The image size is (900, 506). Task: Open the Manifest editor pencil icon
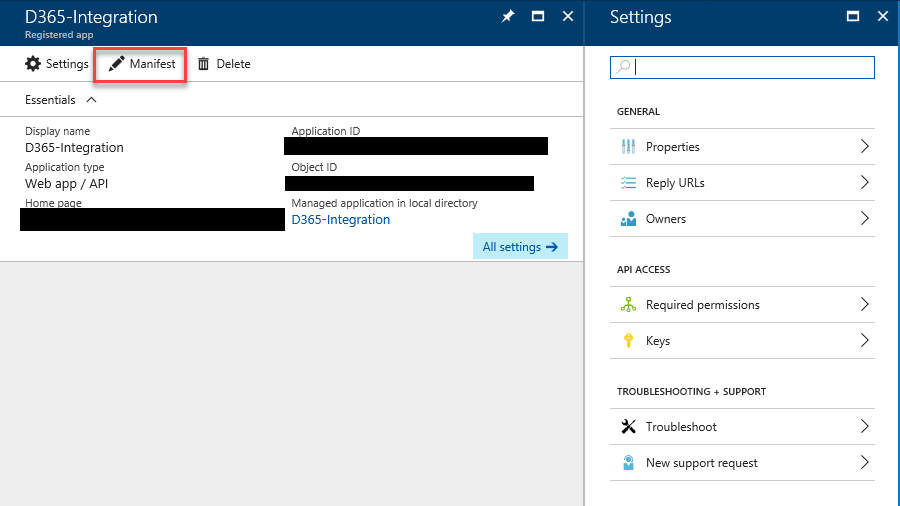tap(117, 64)
